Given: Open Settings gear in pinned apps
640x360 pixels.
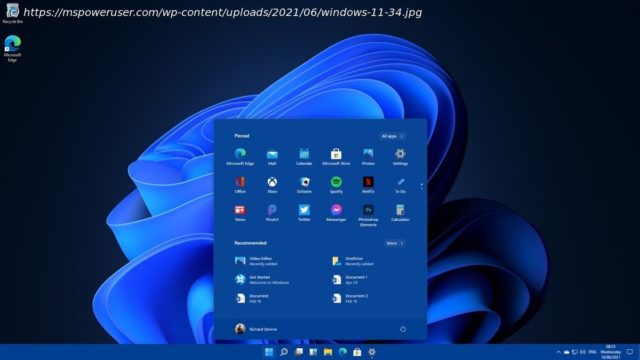Looking at the screenshot, I should 400,157.
